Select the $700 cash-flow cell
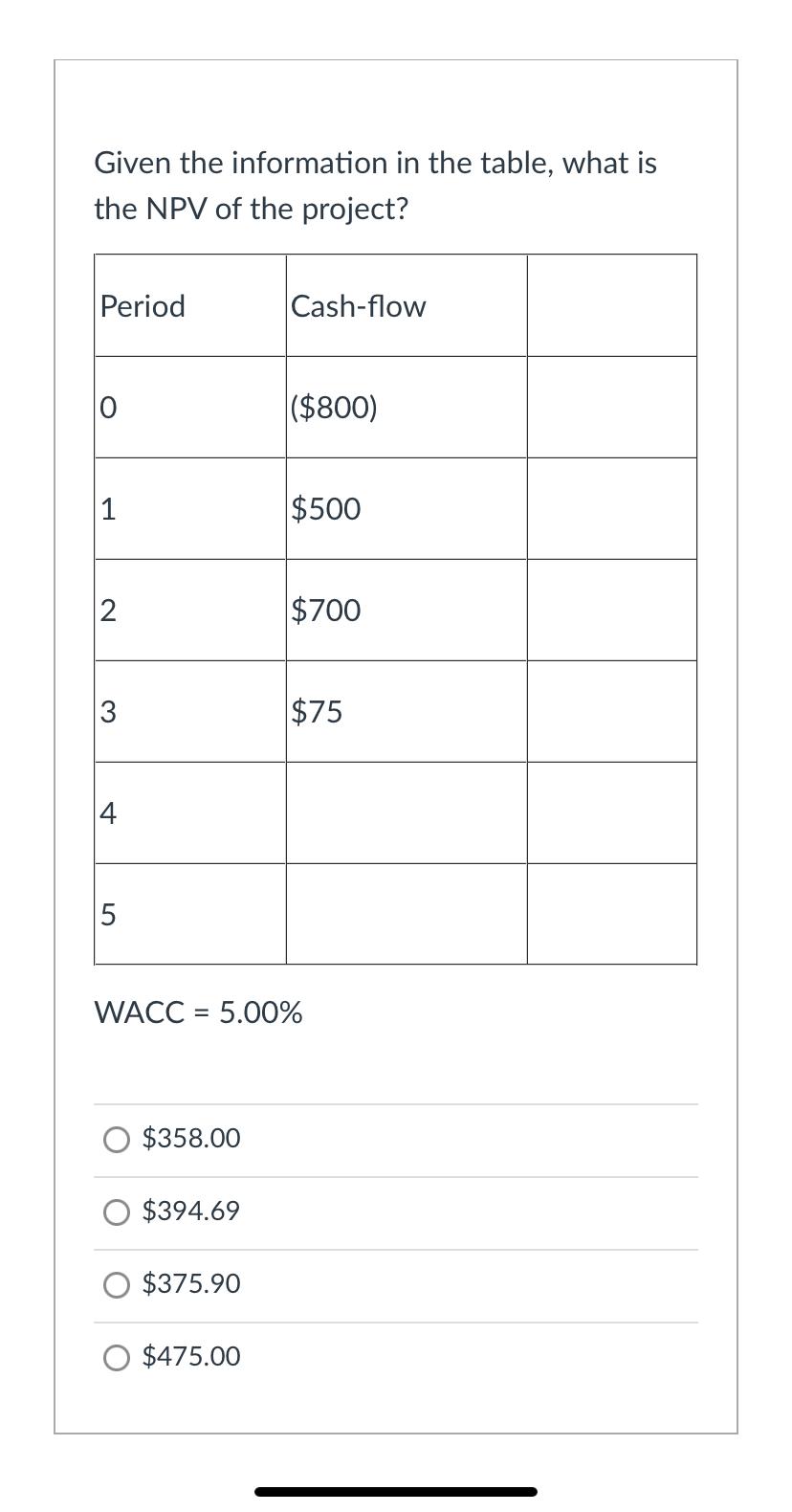 tap(406, 610)
